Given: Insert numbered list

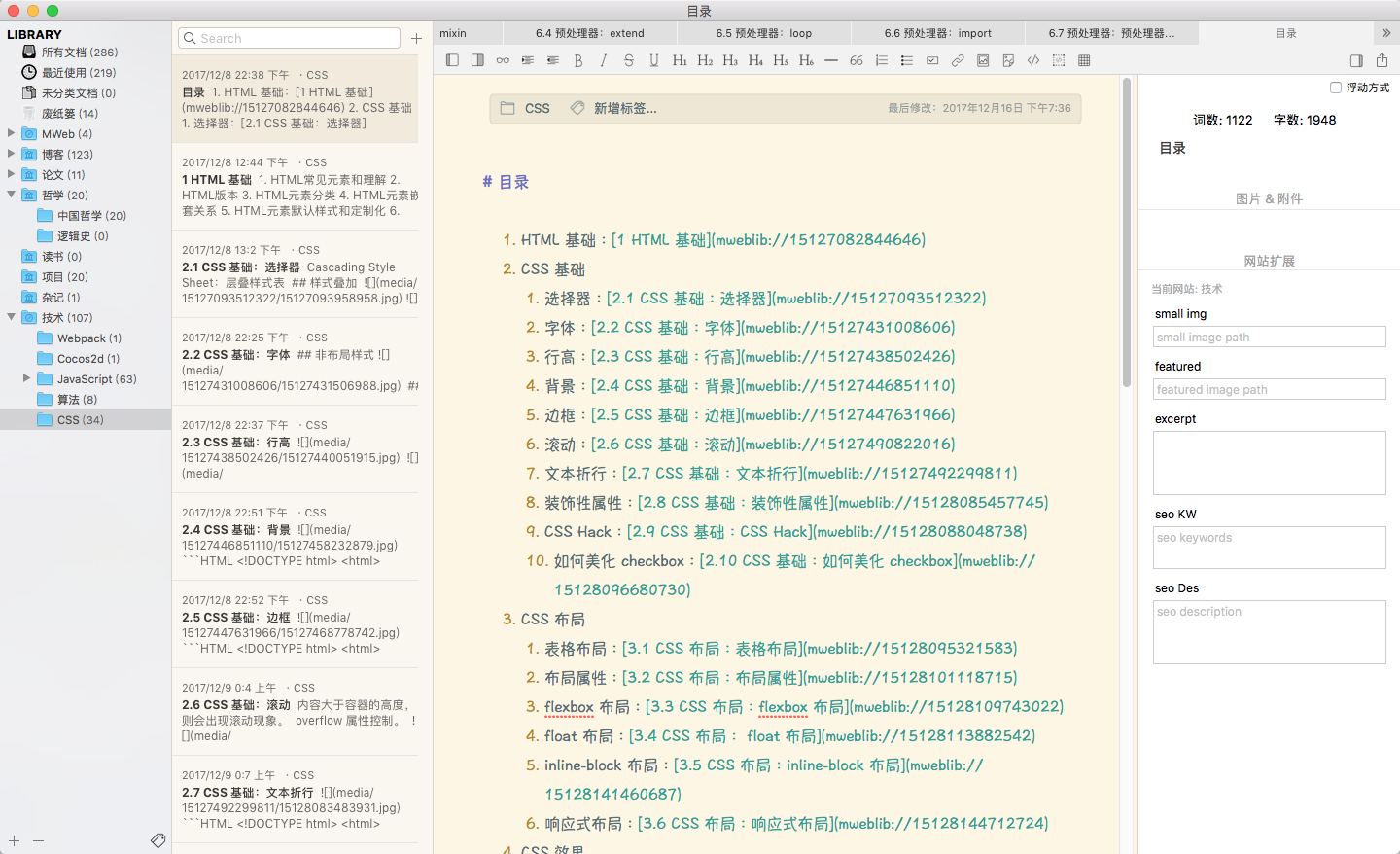Looking at the screenshot, I should point(882,60).
